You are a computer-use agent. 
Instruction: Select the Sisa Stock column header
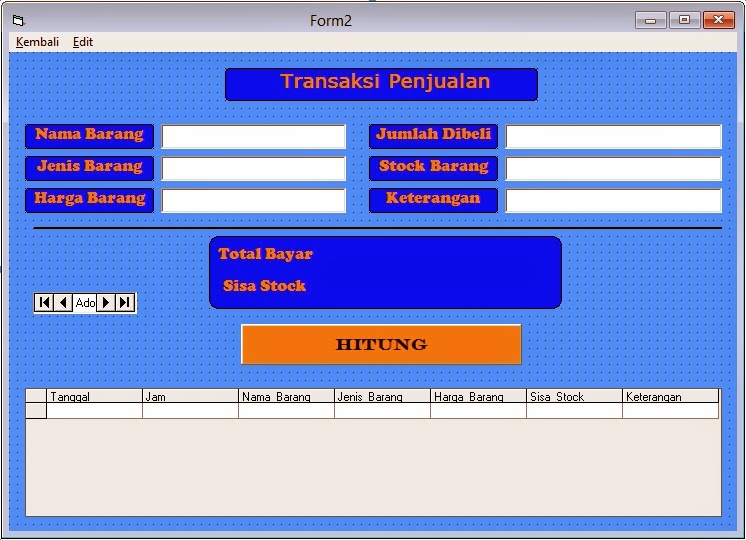pyautogui.click(x=574, y=396)
